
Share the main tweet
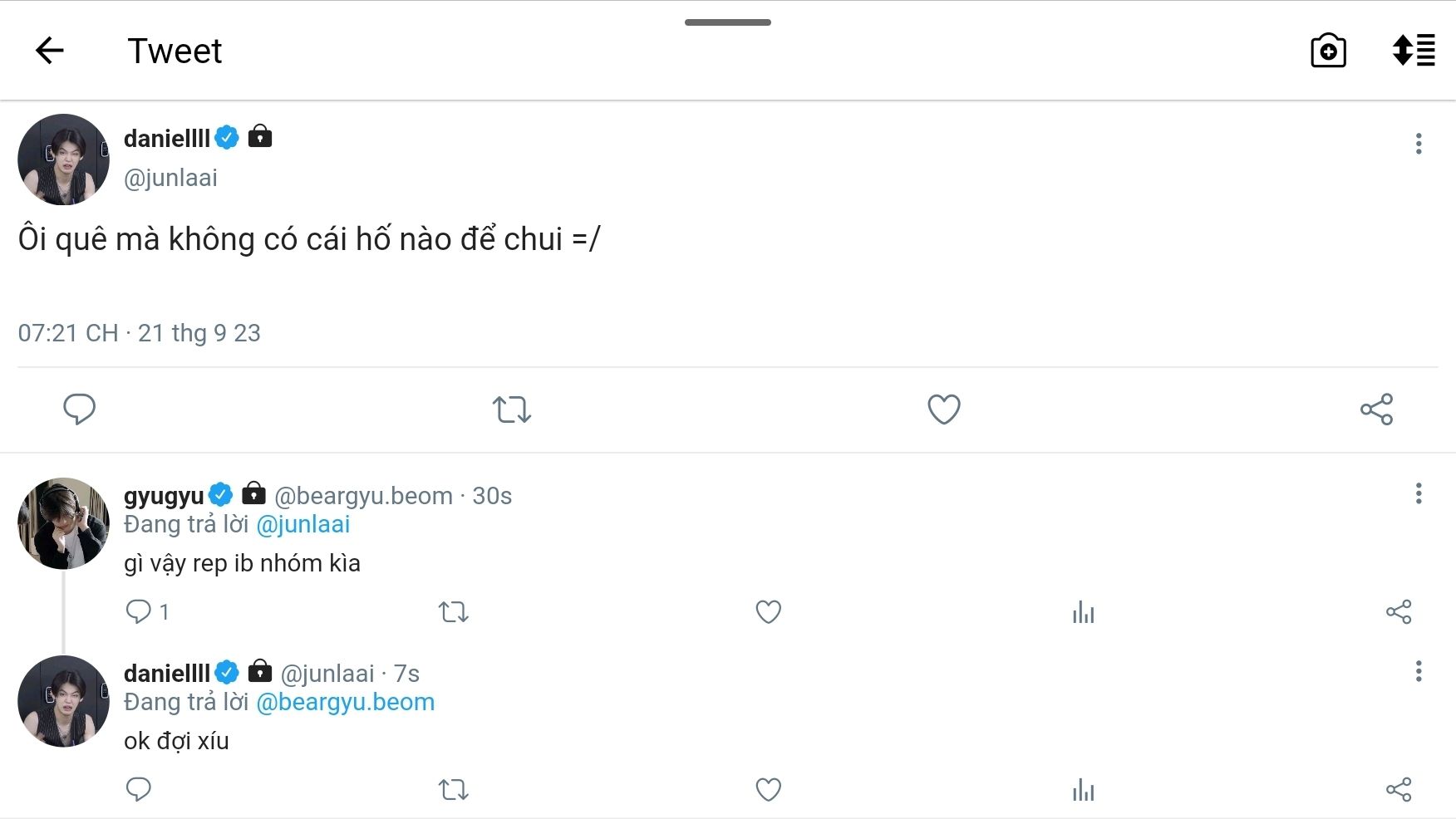[1376, 409]
